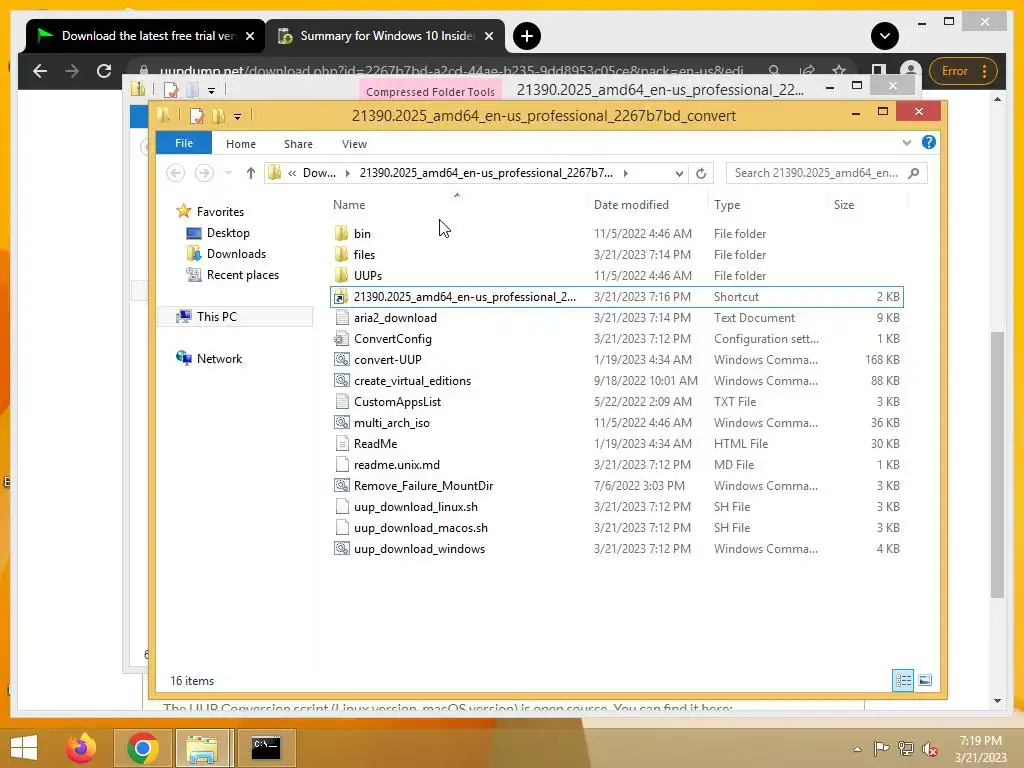
Task: Open the files folder
Action: (x=364, y=255)
